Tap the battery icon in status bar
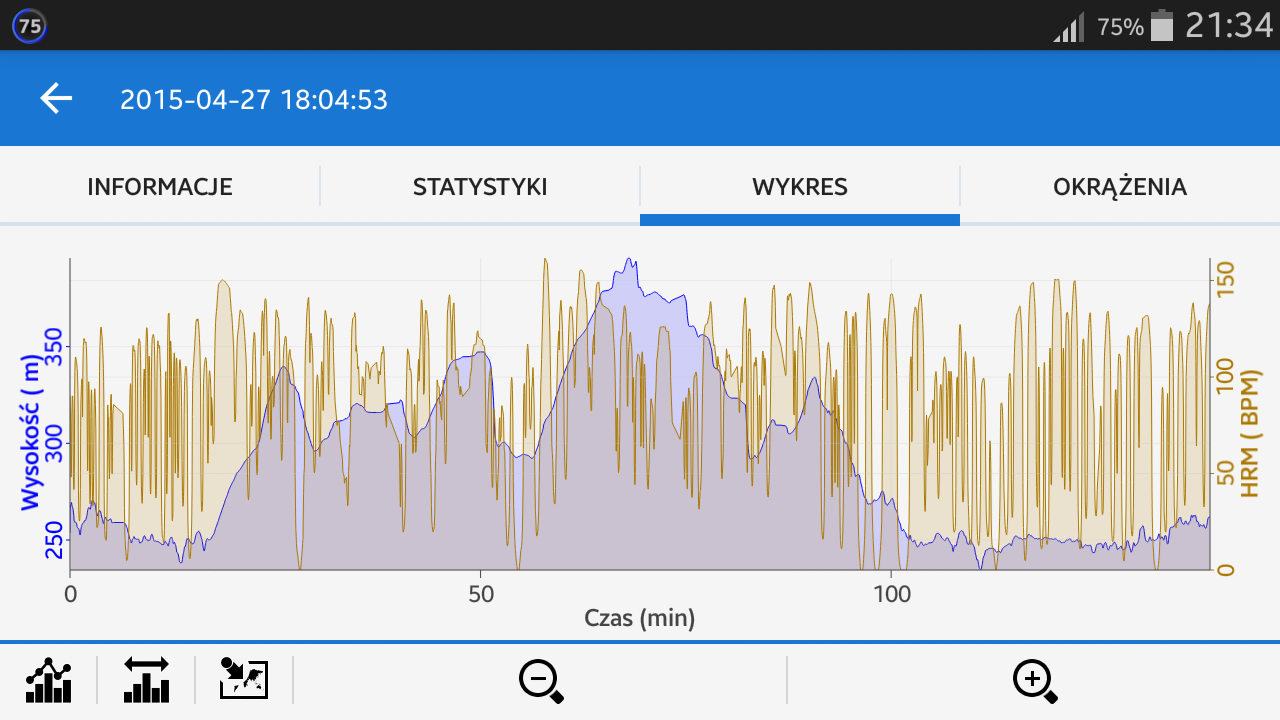The width and height of the screenshot is (1280, 720). pos(1161,26)
